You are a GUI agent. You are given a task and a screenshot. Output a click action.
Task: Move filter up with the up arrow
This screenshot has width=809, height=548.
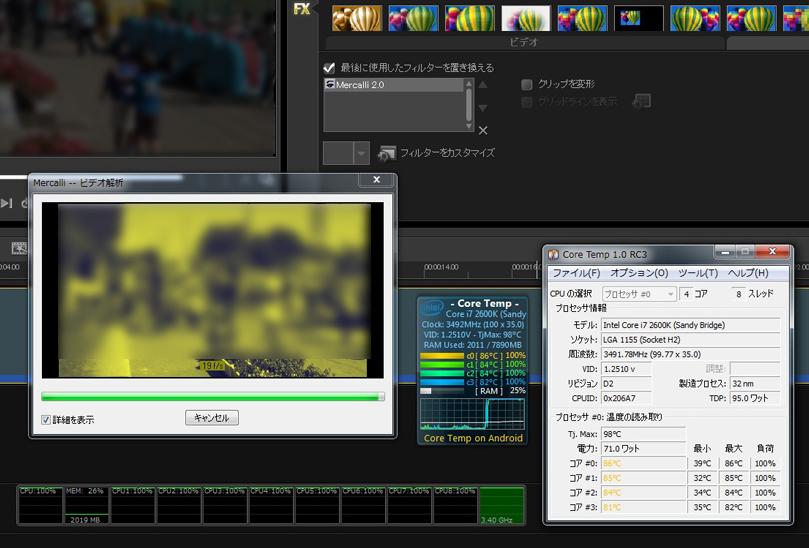click(483, 85)
